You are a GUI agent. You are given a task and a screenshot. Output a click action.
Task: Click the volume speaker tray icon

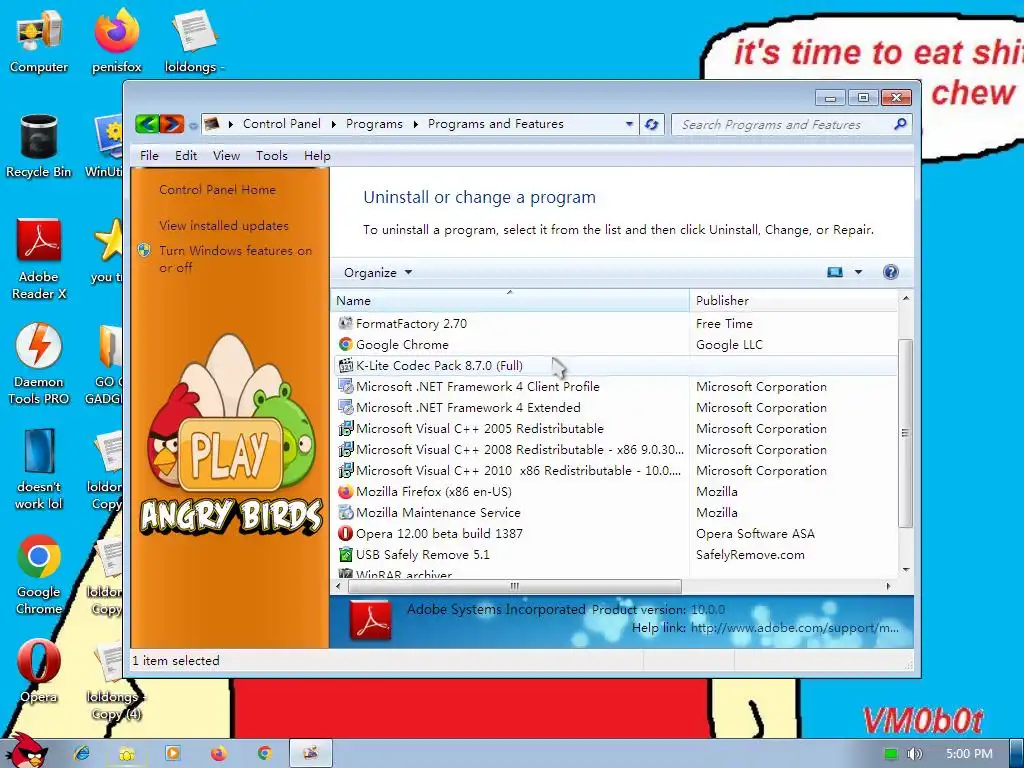[914, 754]
